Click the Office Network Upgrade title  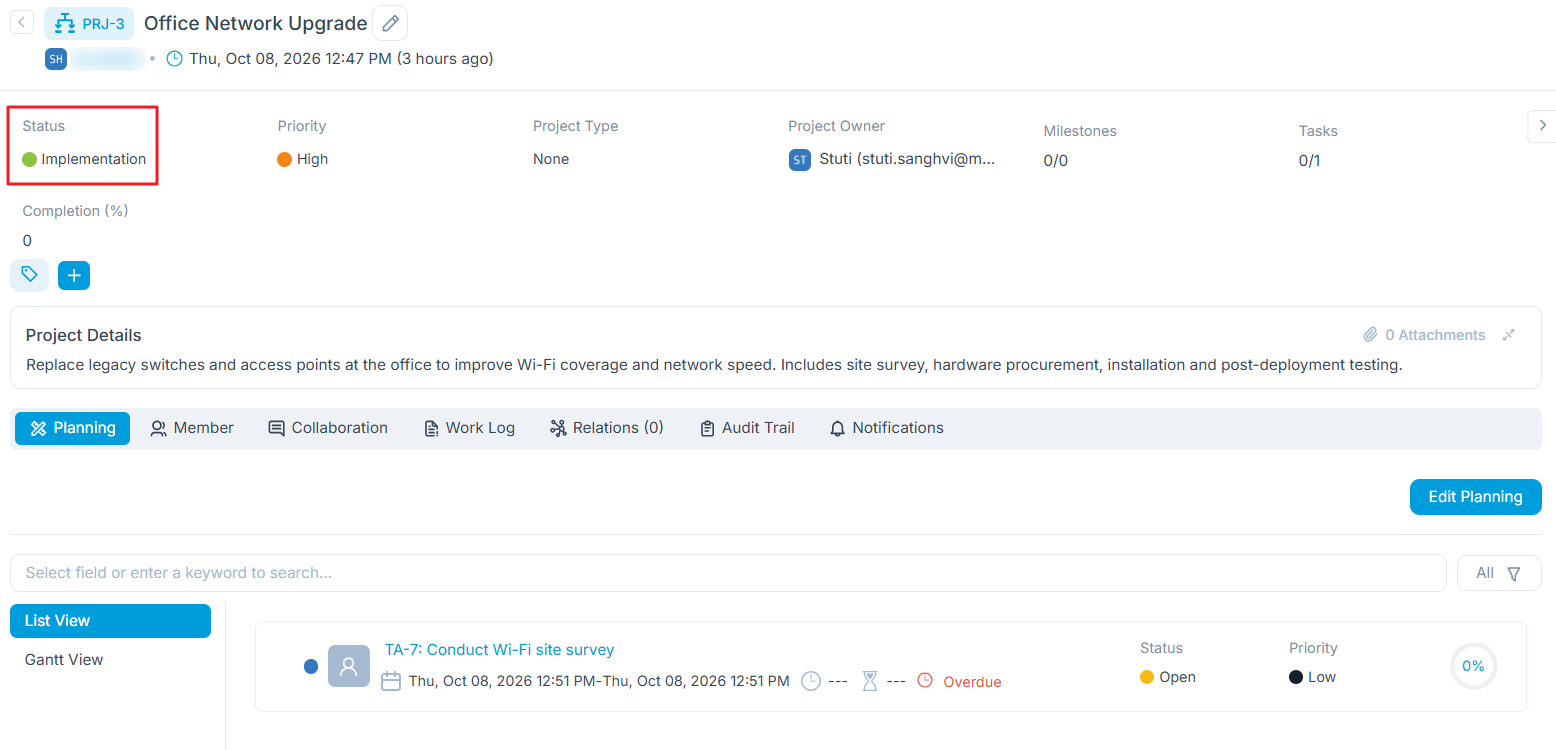(256, 23)
